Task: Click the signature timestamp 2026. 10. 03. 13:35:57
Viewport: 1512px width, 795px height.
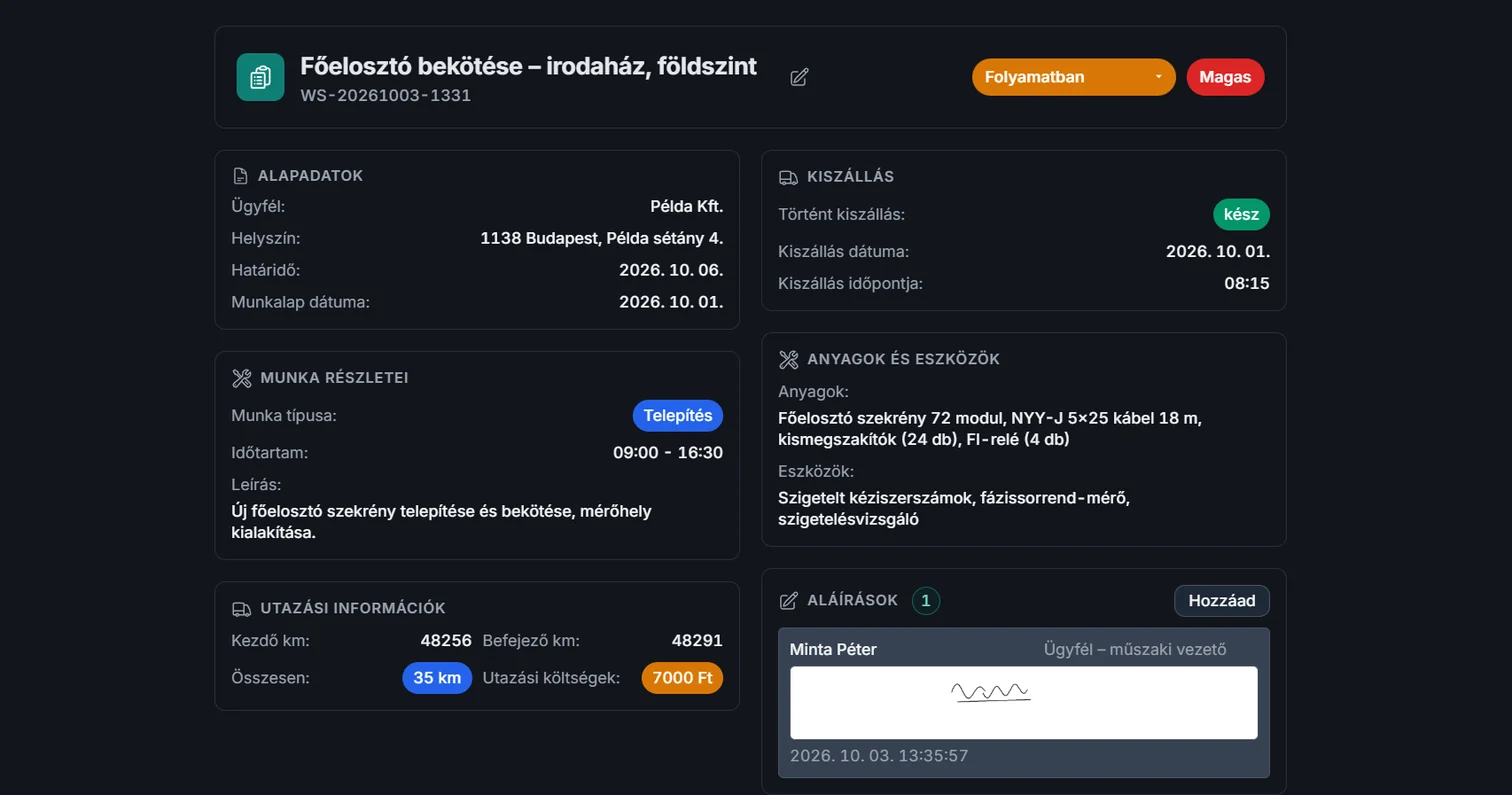Action: click(x=879, y=756)
